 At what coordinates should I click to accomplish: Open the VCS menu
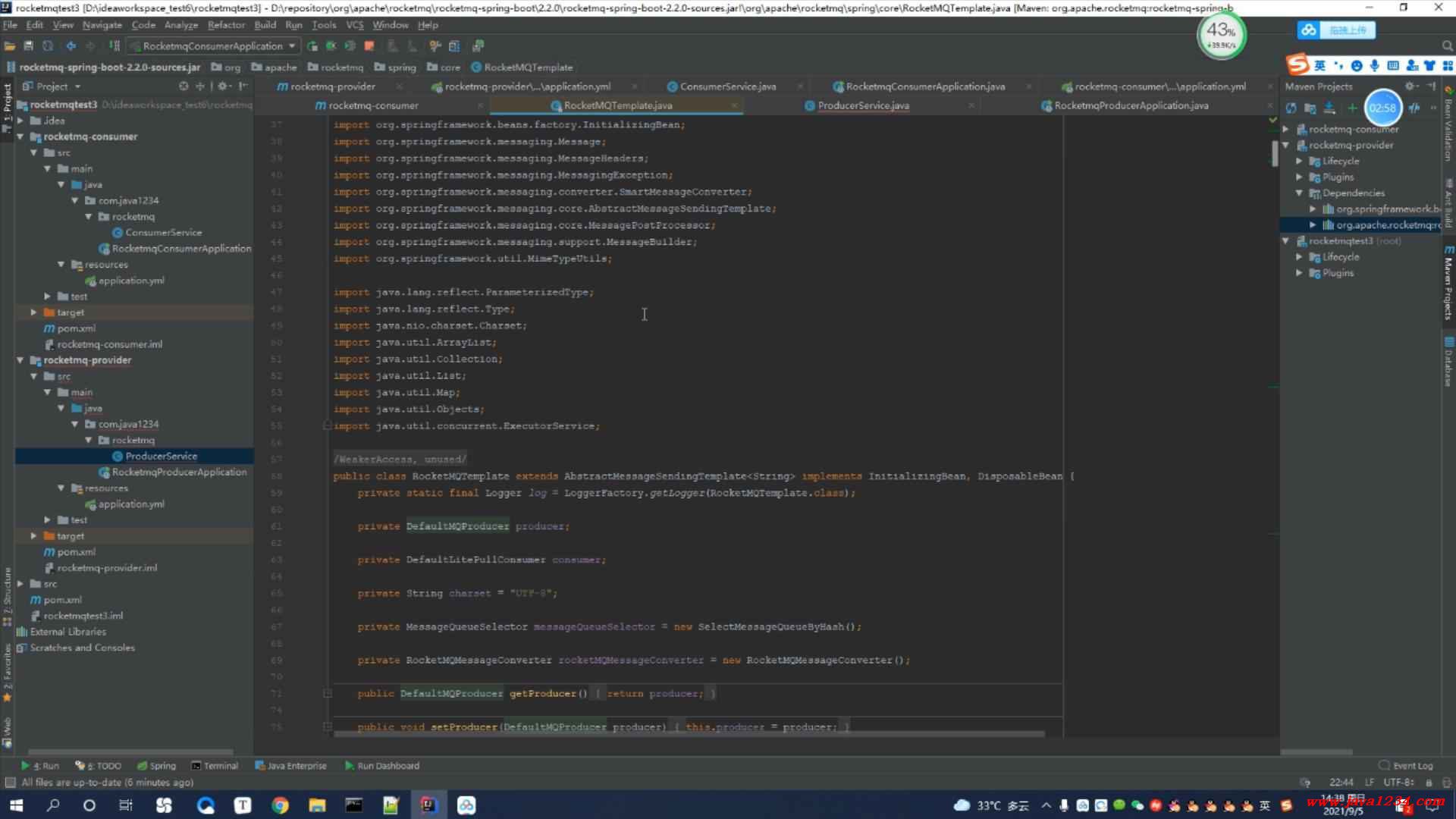click(354, 25)
